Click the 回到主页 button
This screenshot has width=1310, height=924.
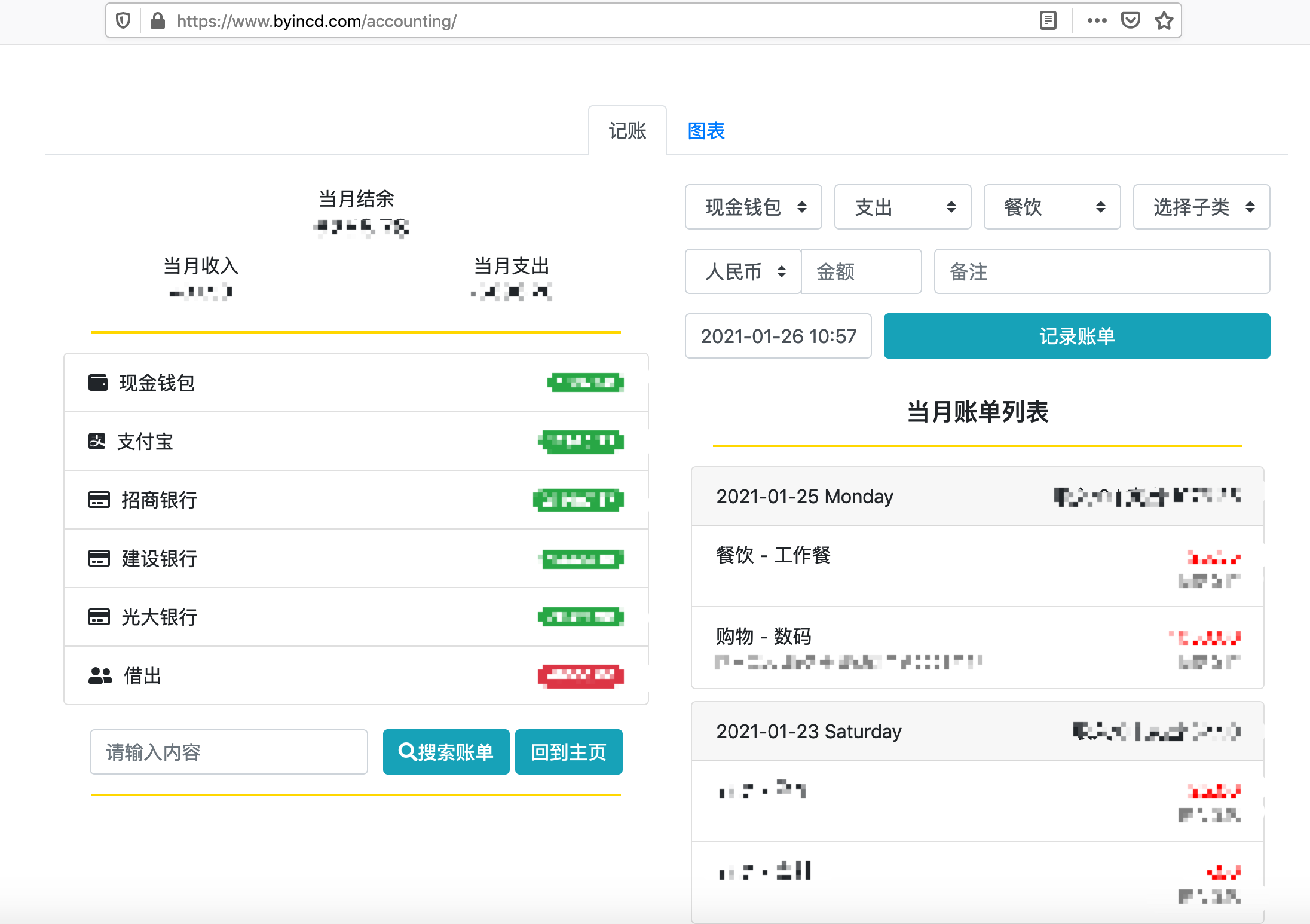568,752
